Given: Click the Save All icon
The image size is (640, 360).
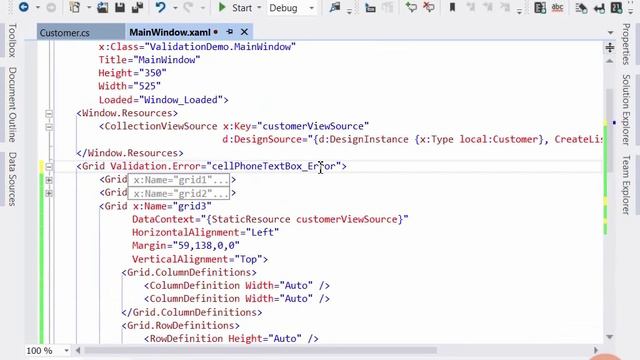Looking at the screenshot, I should coord(138,7).
